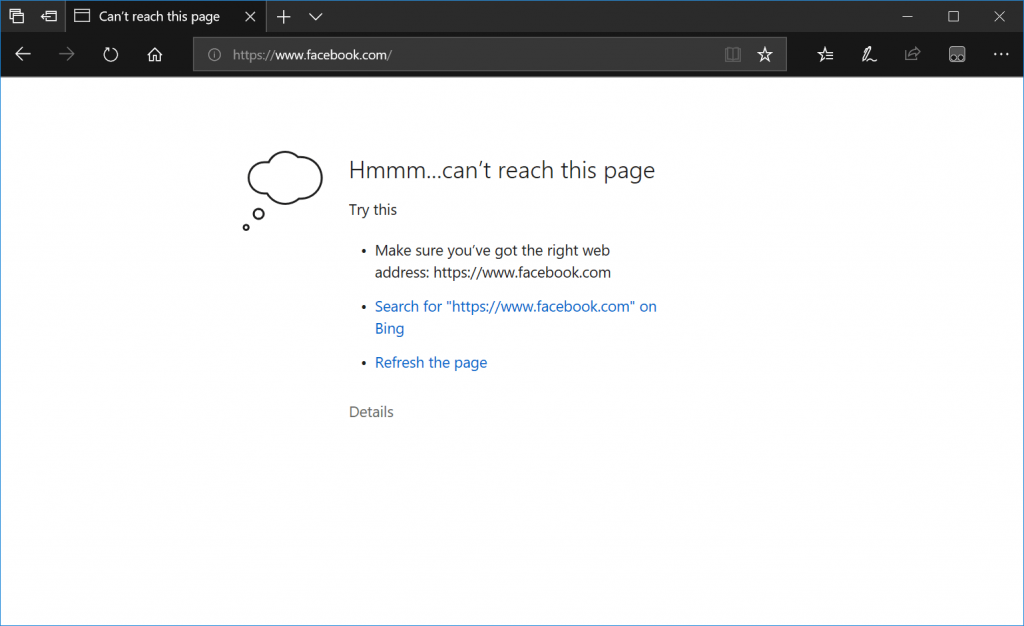1024x626 pixels.
Task: Click "Hmmm…can't reach this page" heading
Action: (502, 170)
